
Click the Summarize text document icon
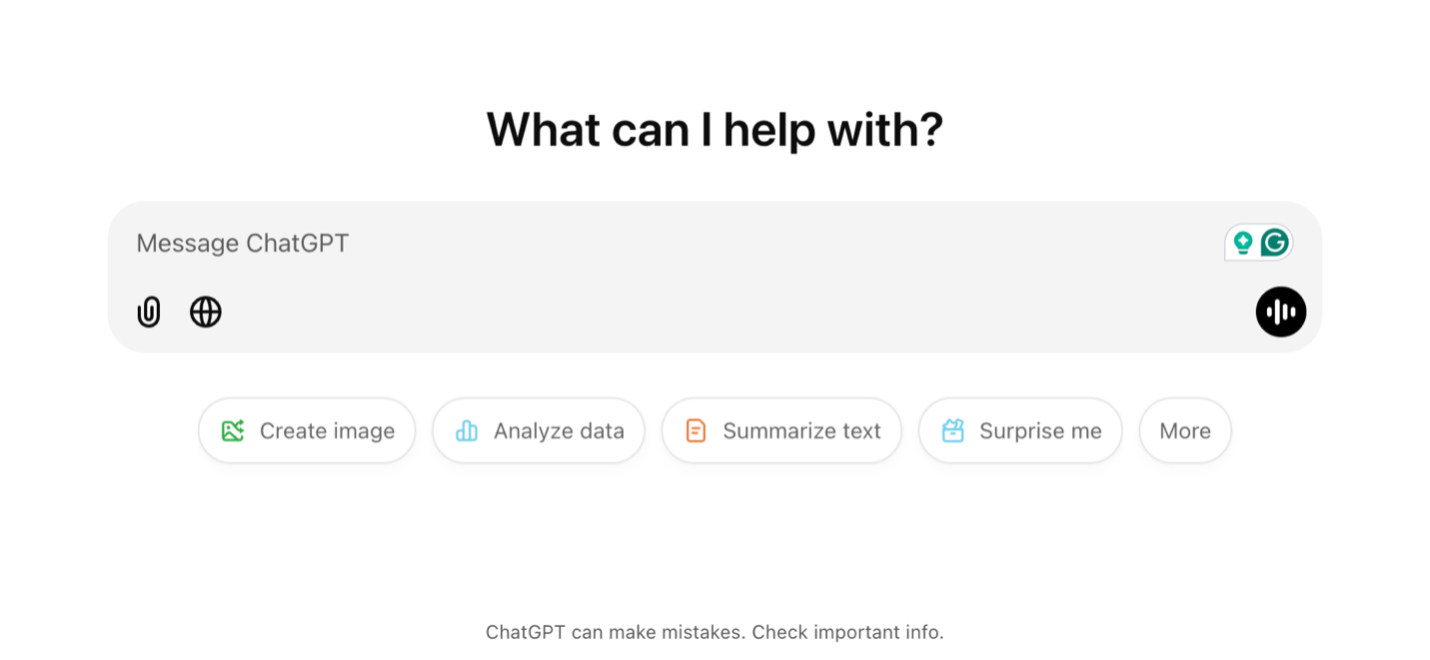(696, 430)
